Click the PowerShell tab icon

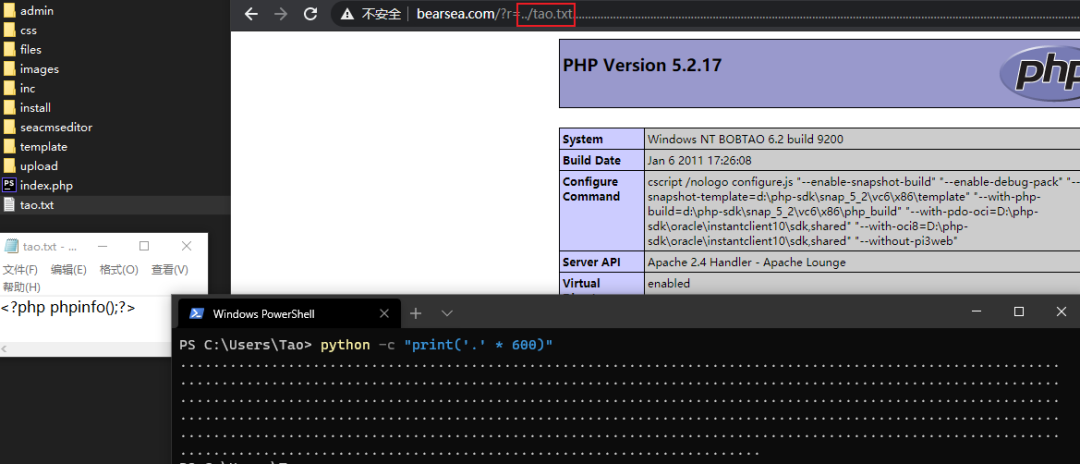tap(196, 313)
